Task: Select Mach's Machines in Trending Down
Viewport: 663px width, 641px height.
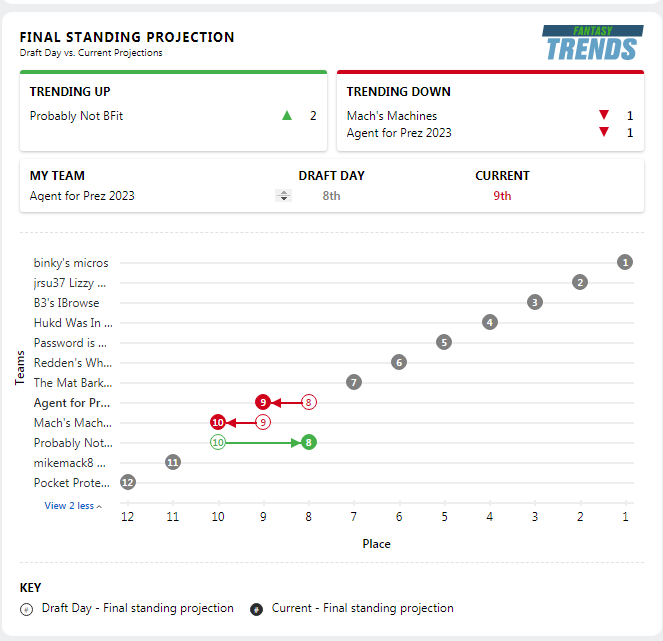Action: [x=392, y=116]
